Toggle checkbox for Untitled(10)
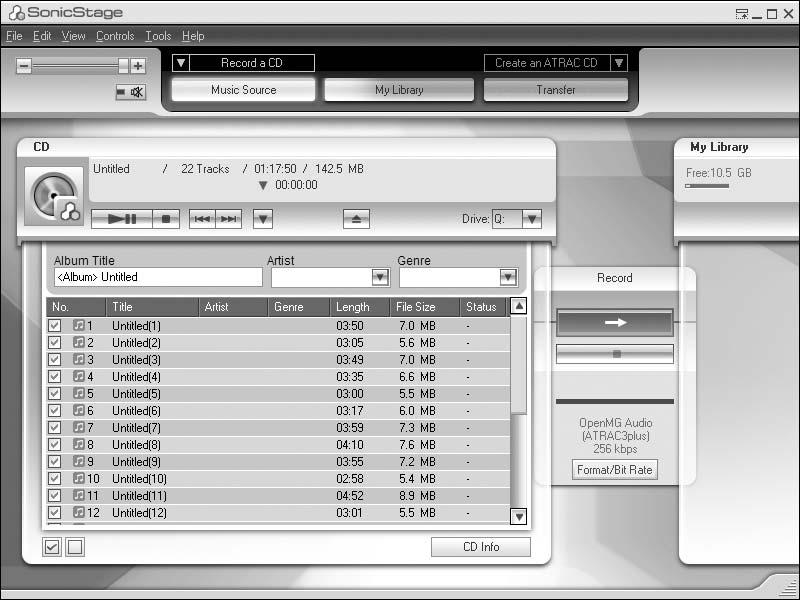Viewport: 800px width, 600px height. pyautogui.click(x=55, y=479)
